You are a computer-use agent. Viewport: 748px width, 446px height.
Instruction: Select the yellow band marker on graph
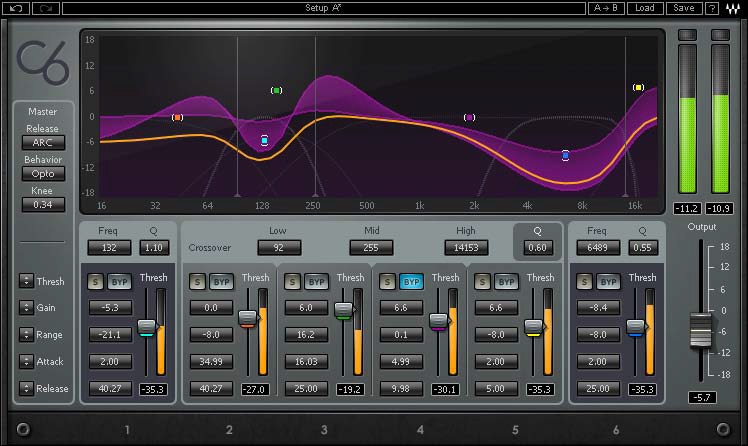(638, 88)
